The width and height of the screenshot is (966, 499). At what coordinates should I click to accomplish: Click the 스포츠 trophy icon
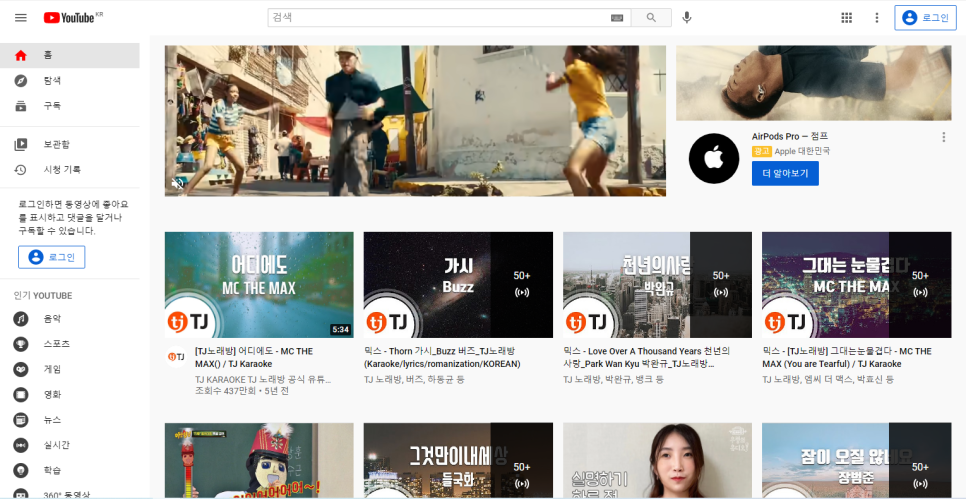click(21, 344)
